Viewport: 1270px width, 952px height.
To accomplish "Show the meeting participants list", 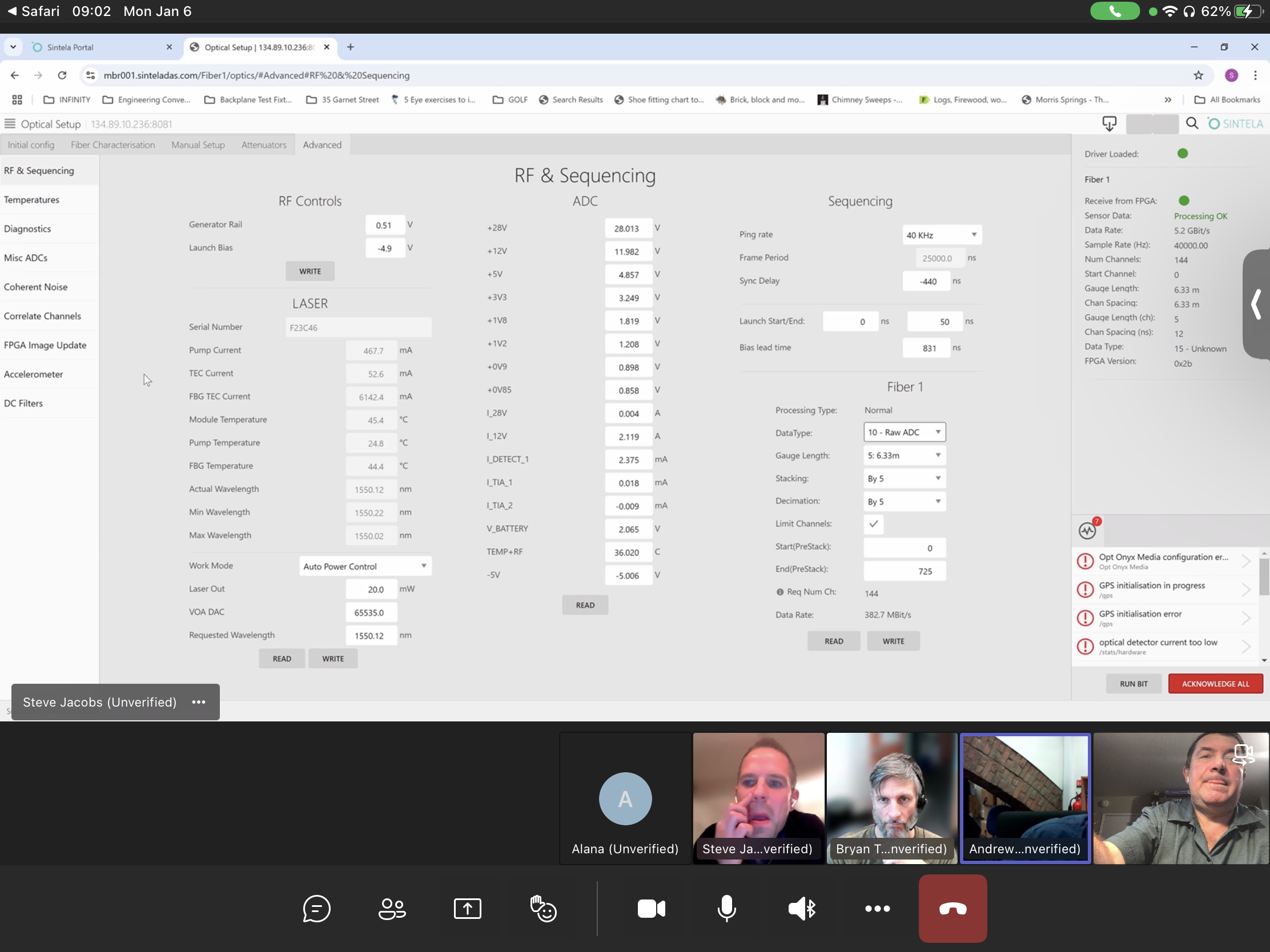I will click(392, 909).
